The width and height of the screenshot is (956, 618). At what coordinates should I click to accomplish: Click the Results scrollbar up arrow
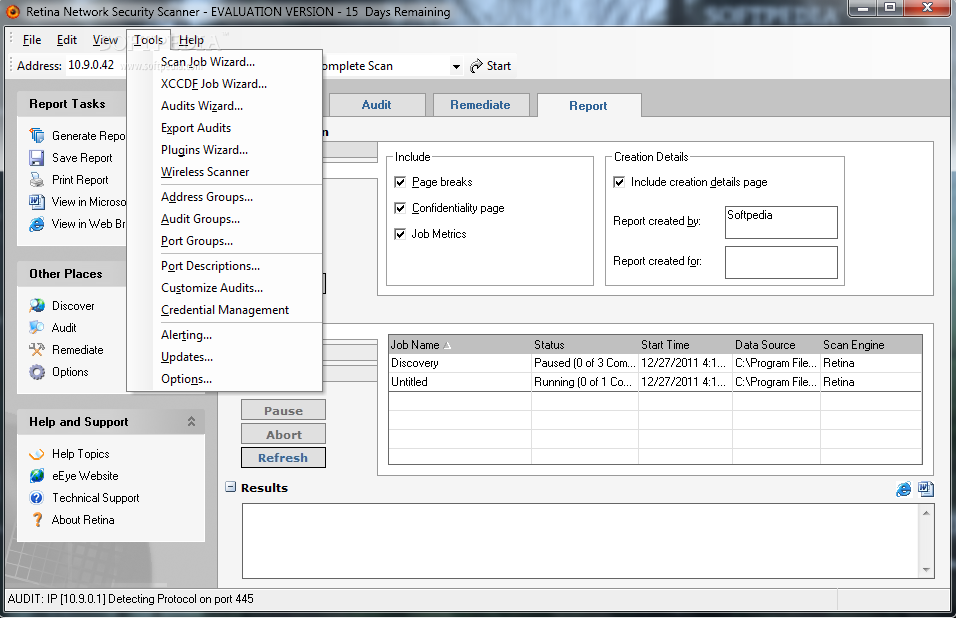click(926, 513)
